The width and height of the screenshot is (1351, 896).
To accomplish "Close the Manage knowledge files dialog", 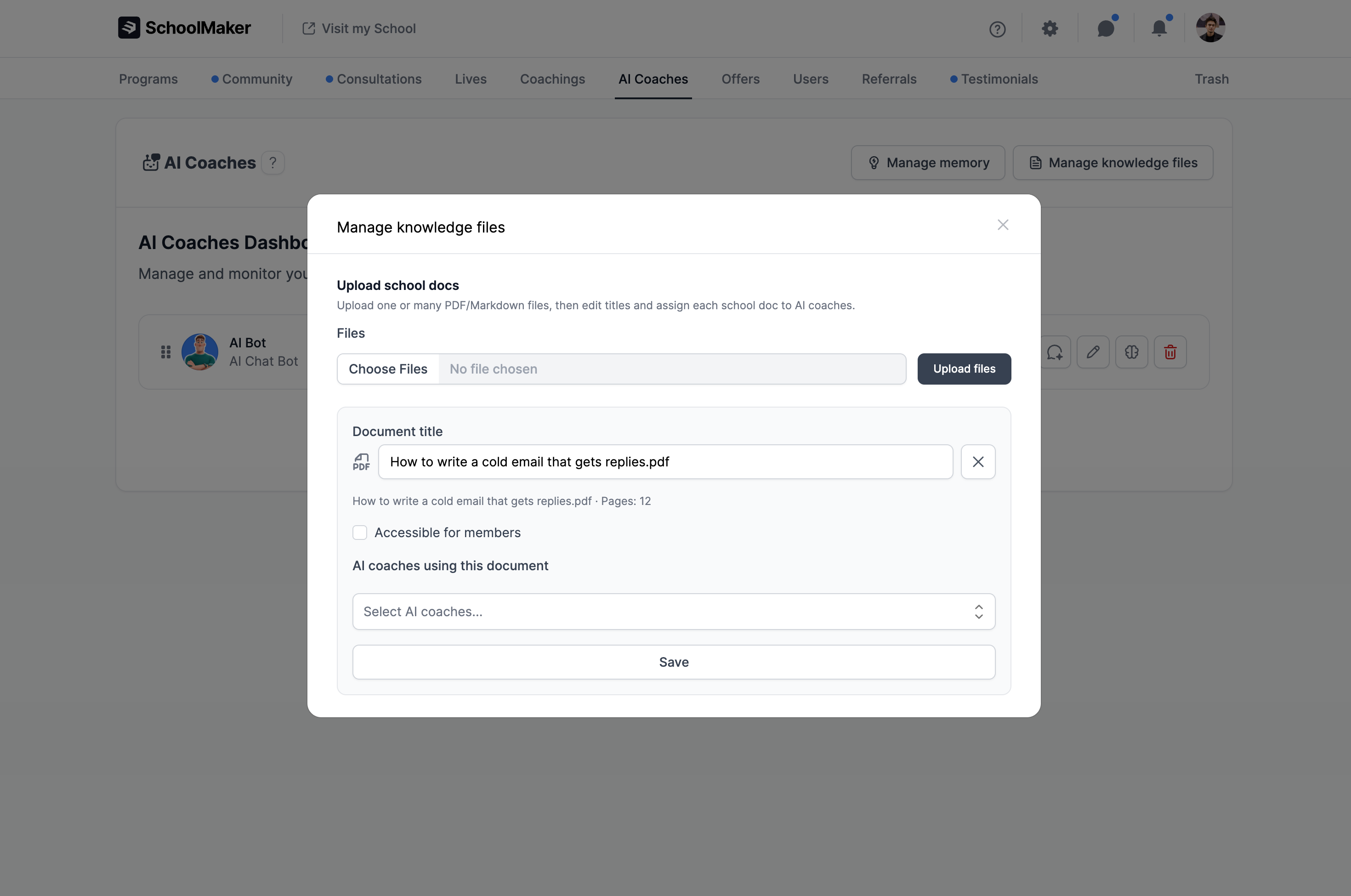I will 1002,225.
